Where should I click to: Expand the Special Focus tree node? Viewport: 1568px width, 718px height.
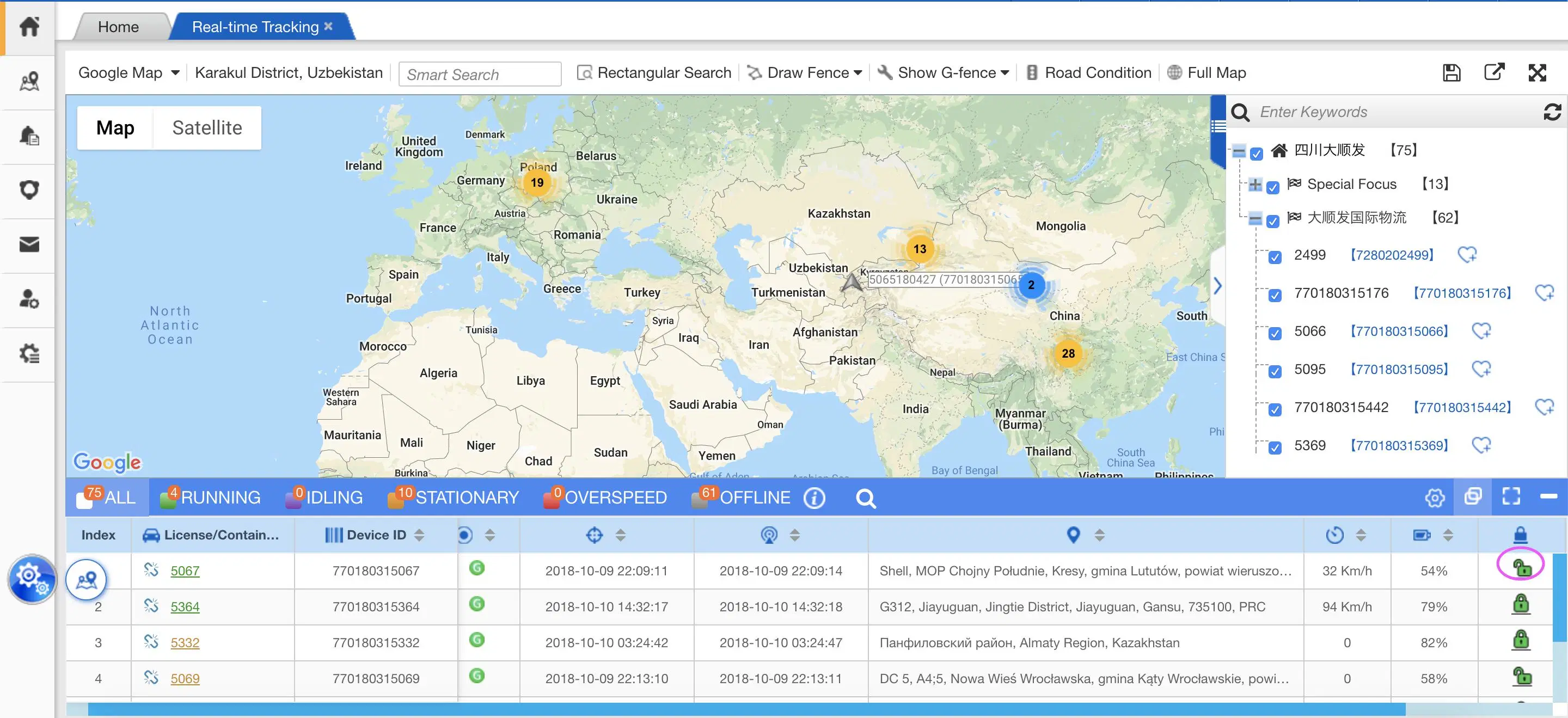click(1254, 185)
